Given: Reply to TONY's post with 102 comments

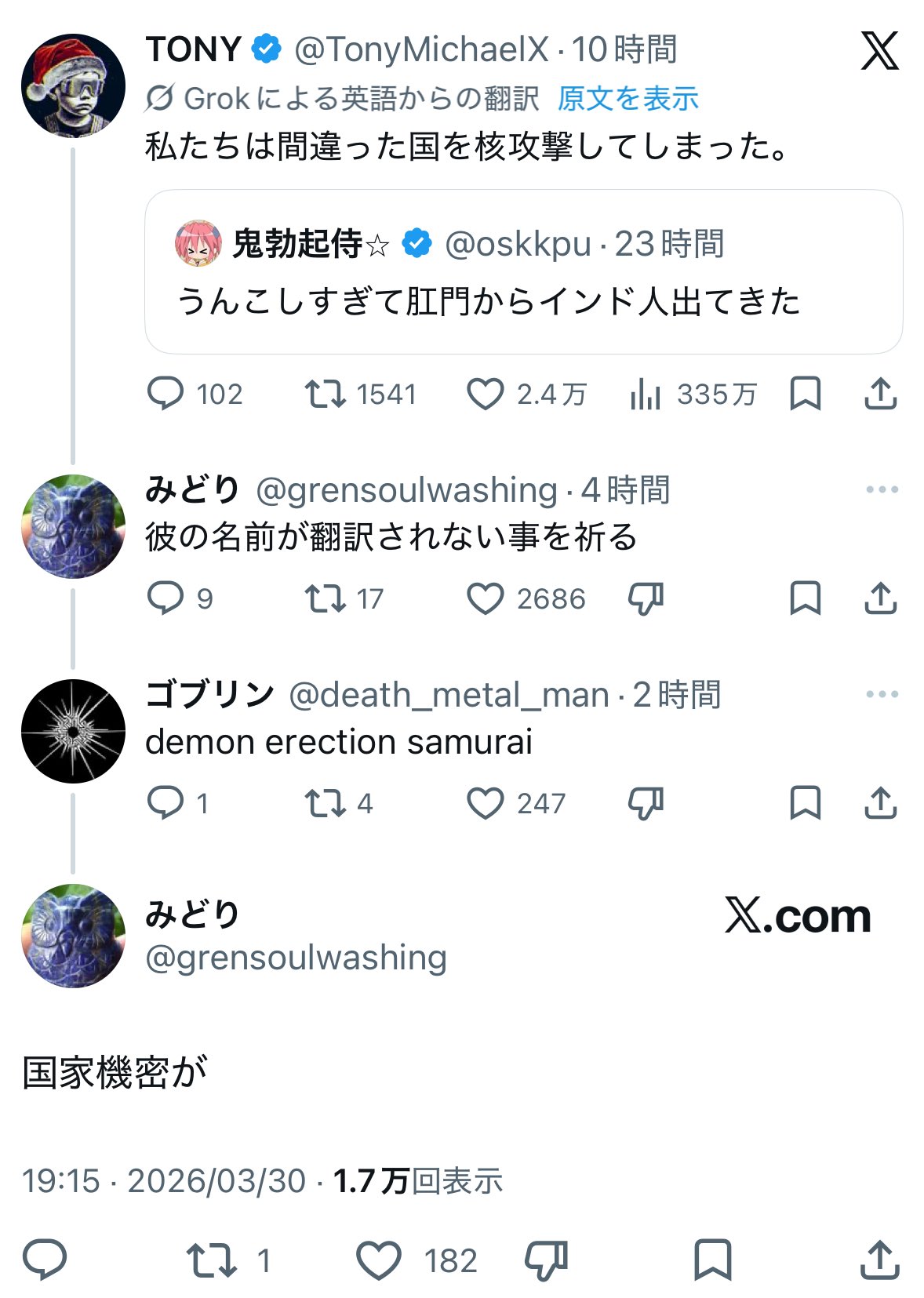Looking at the screenshot, I should coord(166,394).
